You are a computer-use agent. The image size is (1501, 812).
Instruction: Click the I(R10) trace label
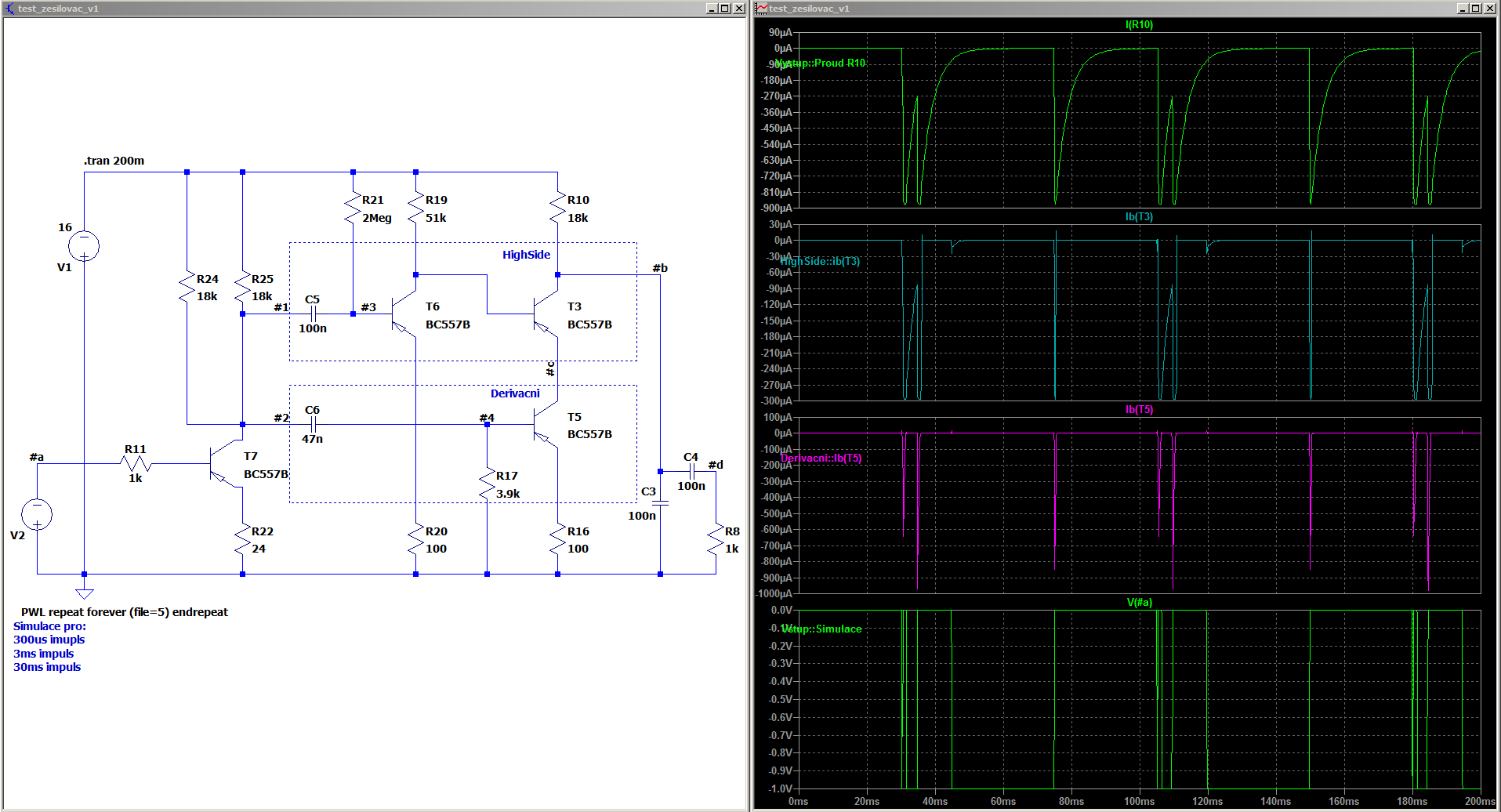(x=1139, y=24)
